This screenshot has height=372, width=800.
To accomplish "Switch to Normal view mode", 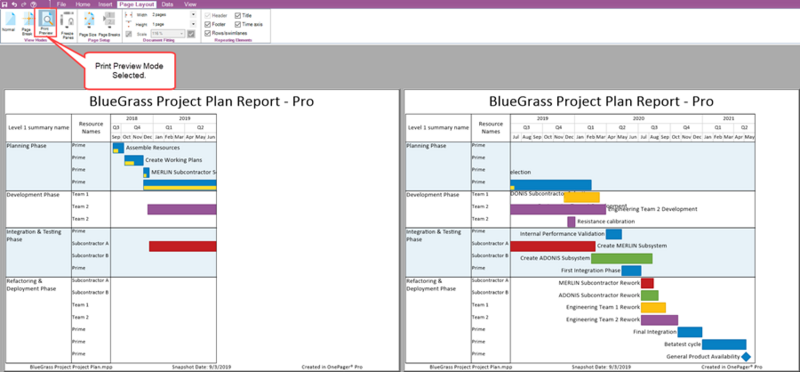I will [x=8, y=22].
